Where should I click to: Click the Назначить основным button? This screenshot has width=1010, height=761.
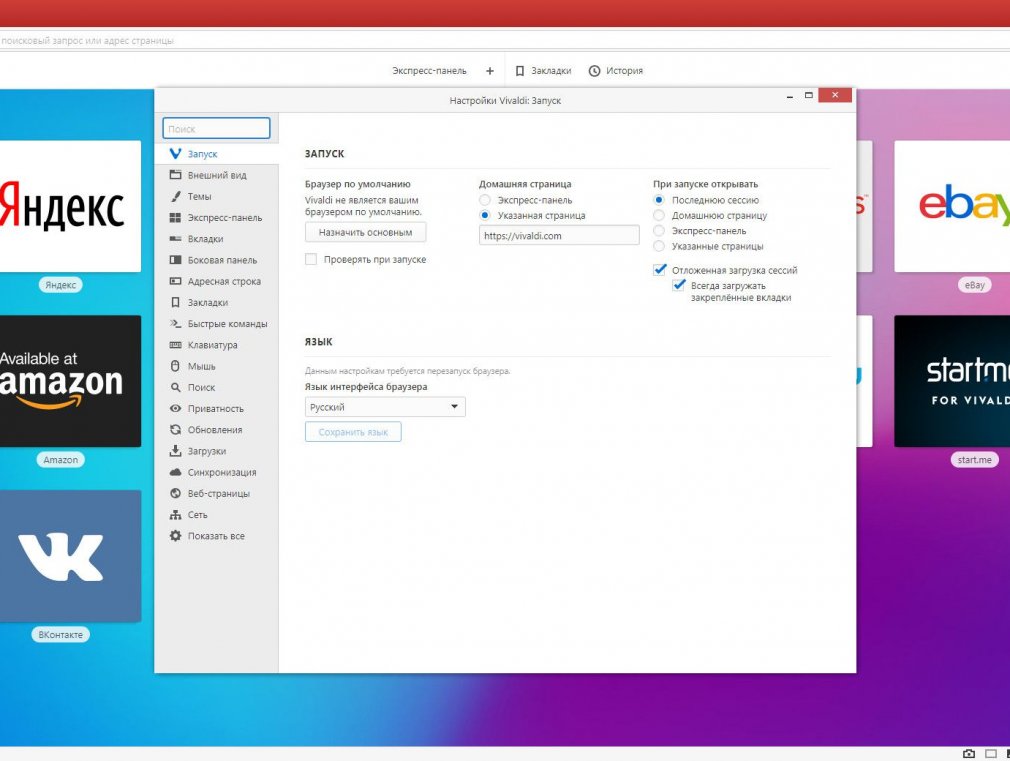[x=365, y=232]
